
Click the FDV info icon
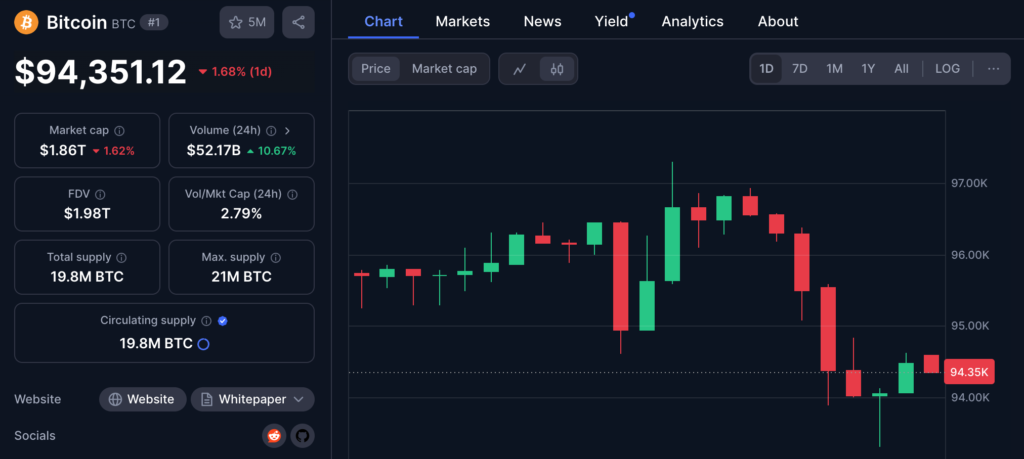100,194
